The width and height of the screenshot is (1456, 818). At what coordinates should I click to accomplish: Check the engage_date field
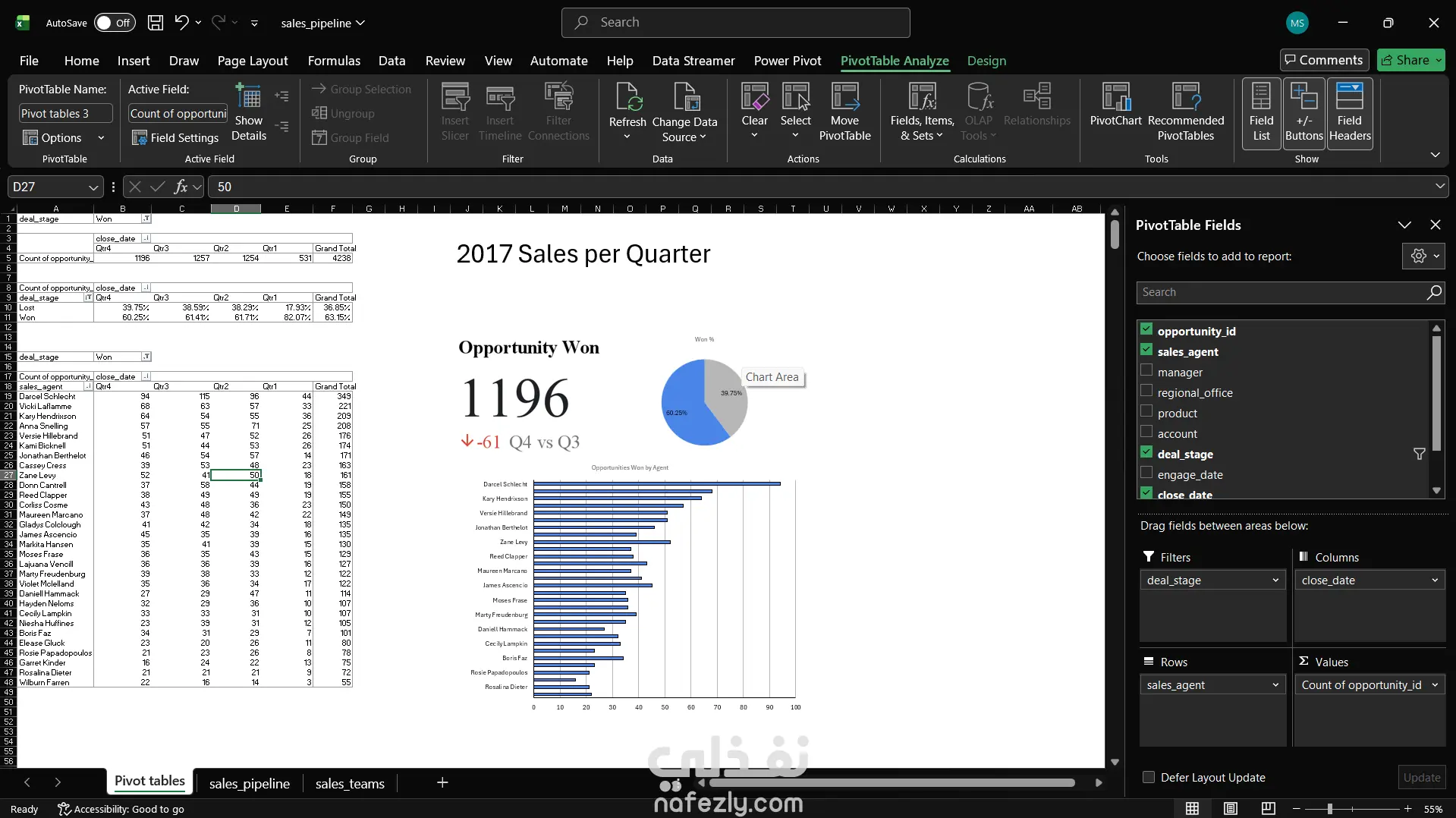click(x=1146, y=473)
